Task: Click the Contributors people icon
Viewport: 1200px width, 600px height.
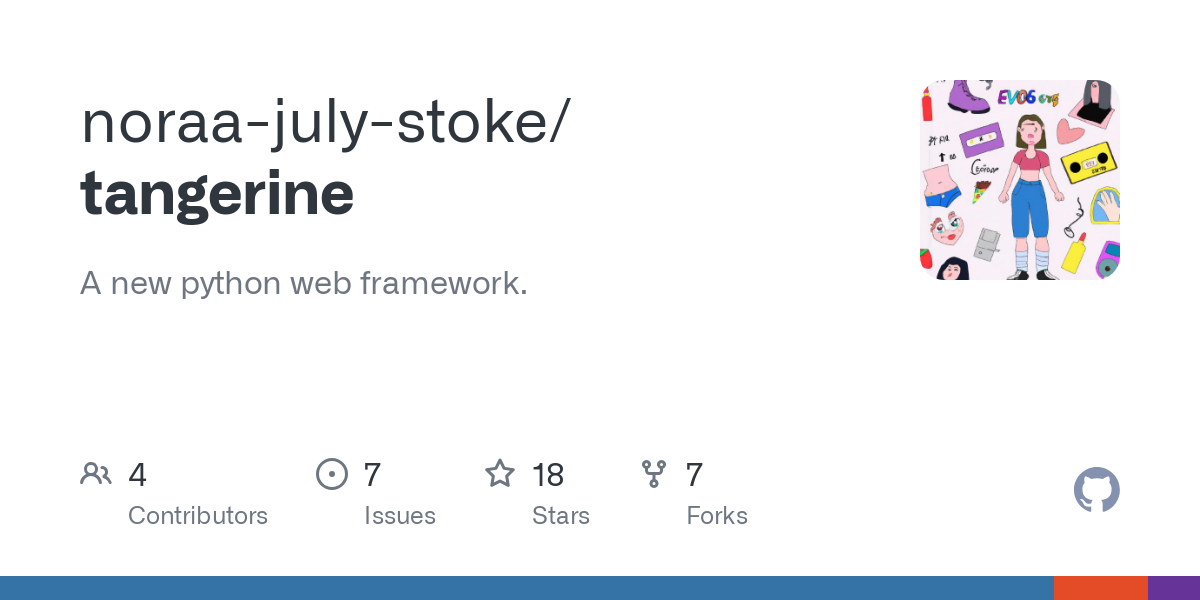Action: (96, 474)
